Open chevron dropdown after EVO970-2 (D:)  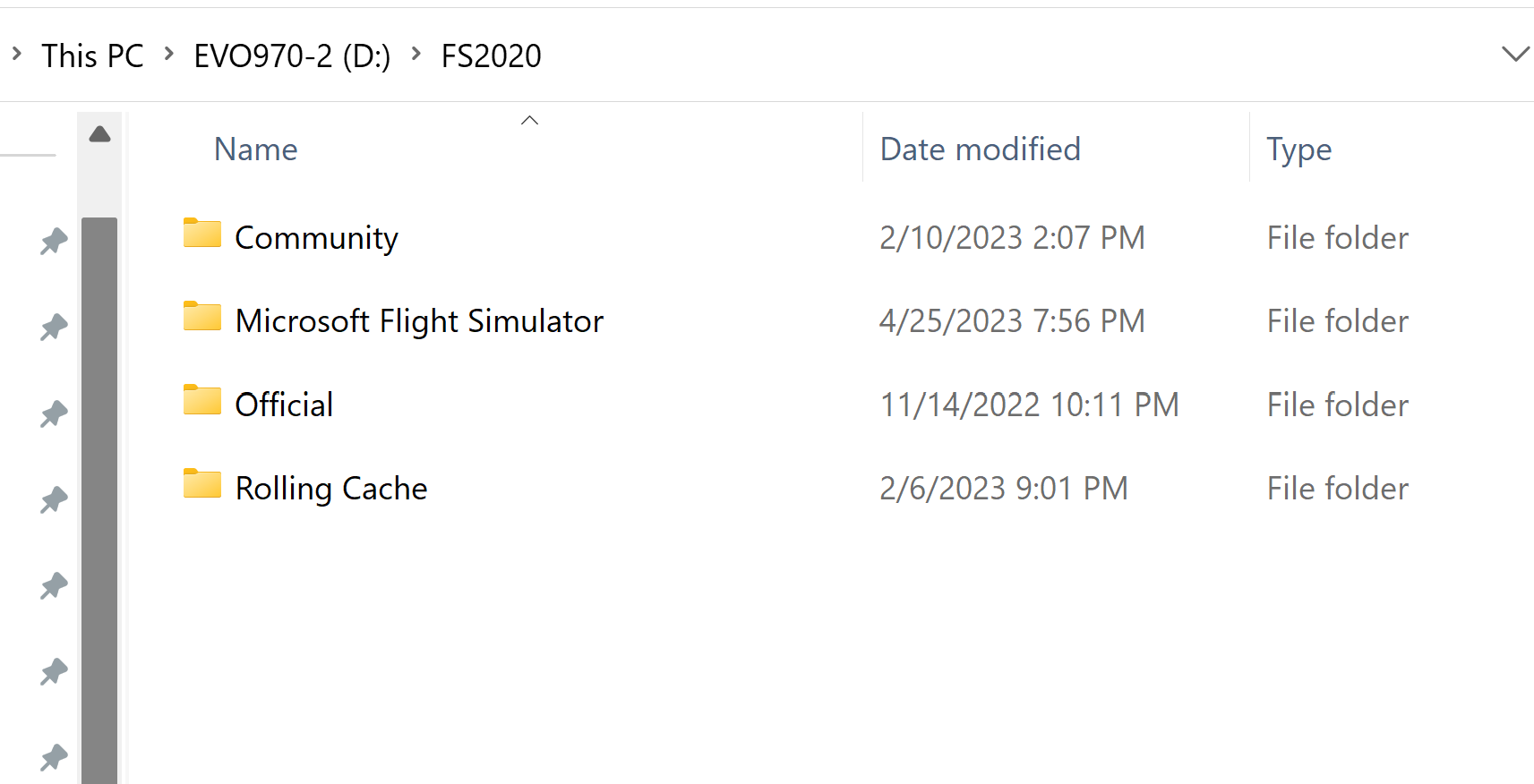coord(416,55)
